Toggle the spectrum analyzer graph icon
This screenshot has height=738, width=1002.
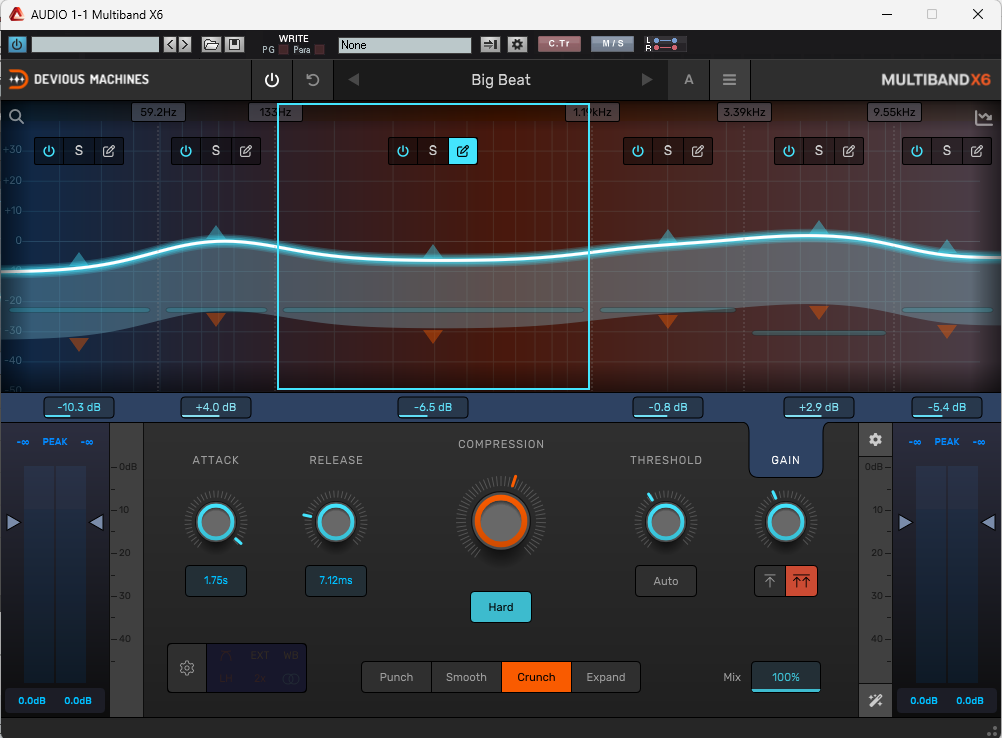pyautogui.click(x=983, y=118)
